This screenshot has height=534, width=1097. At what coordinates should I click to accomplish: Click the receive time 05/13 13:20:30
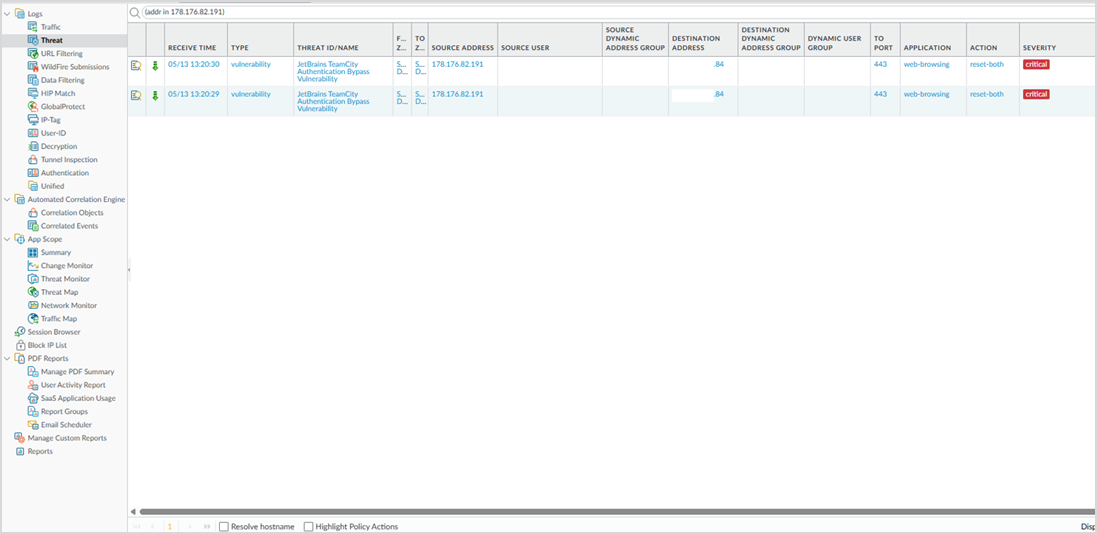[194, 64]
